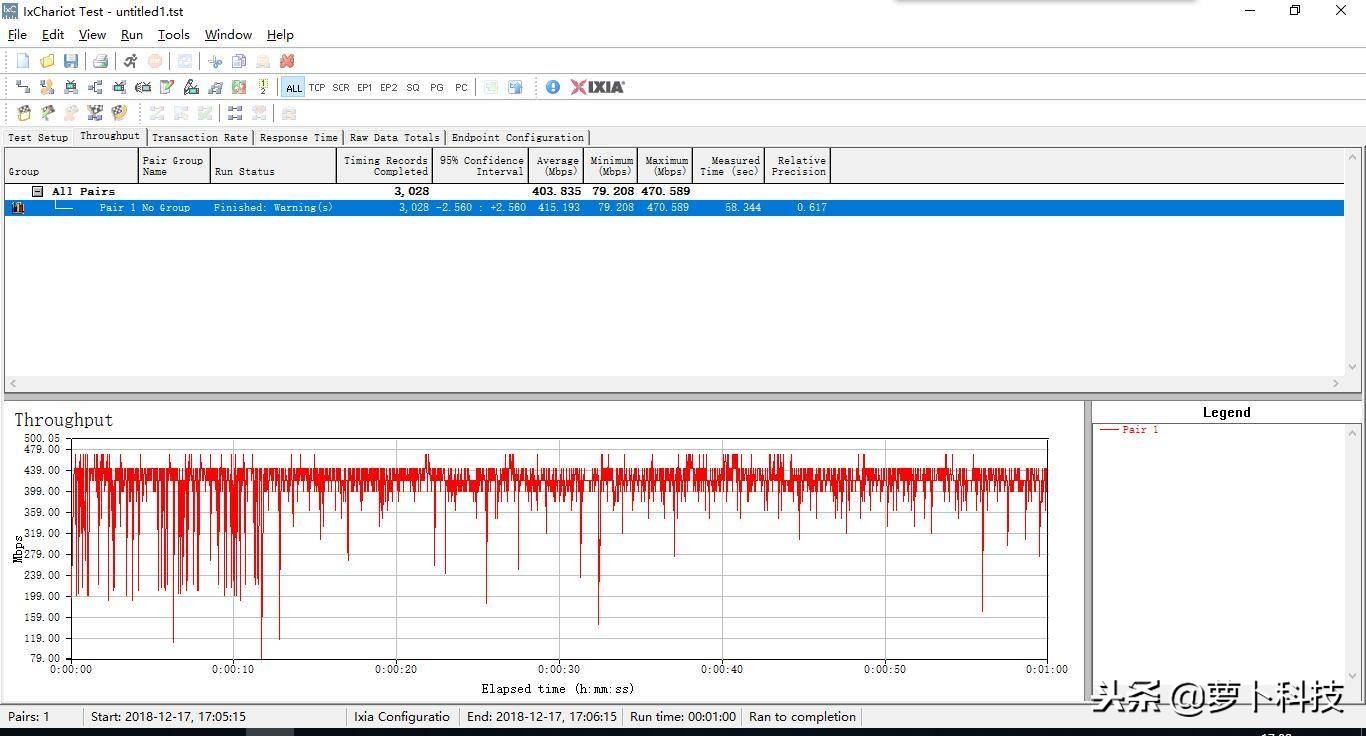
Task: Toggle the ALL pairs filter button
Action: click(x=293, y=88)
